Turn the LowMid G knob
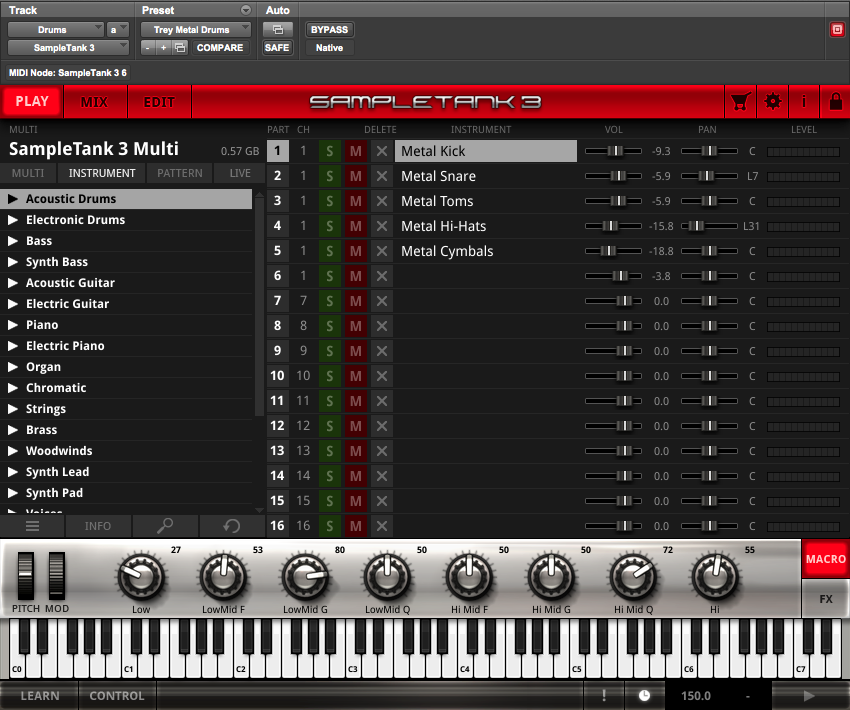This screenshot has width=850, height=710. tap(306, 576)
